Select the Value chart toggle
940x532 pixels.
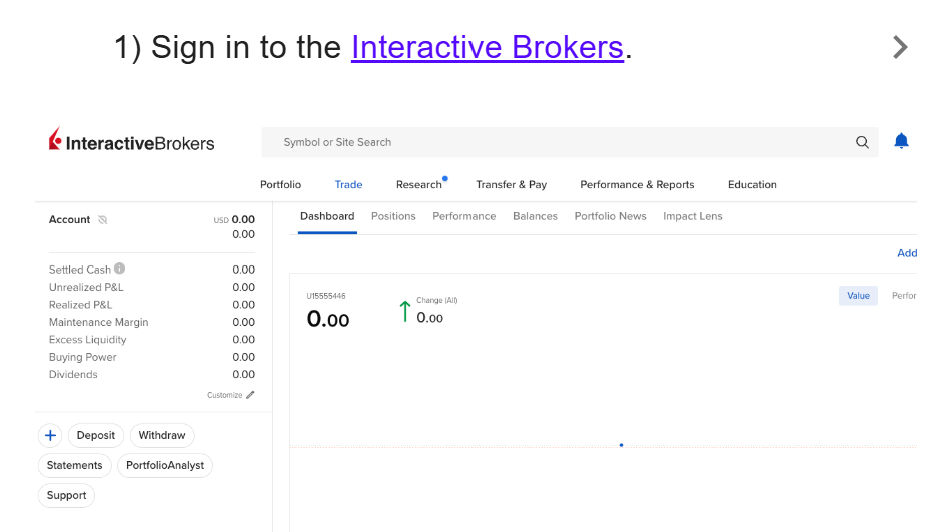point(858,296)
